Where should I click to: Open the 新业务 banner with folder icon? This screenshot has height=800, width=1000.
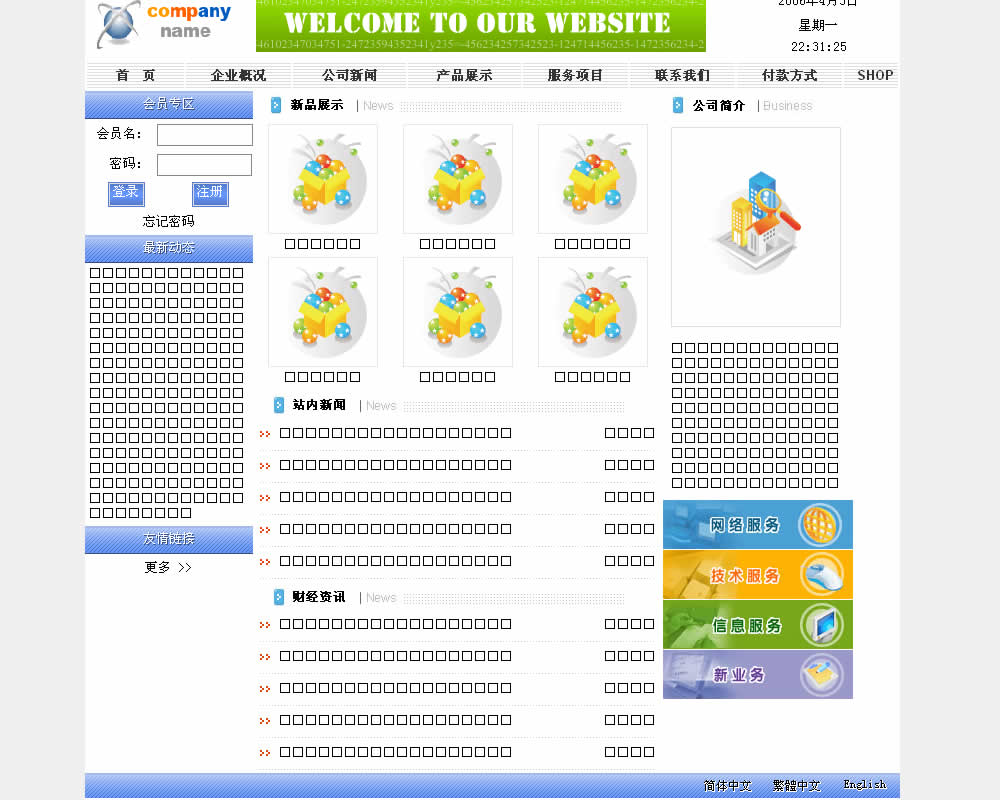click(757, 675)
